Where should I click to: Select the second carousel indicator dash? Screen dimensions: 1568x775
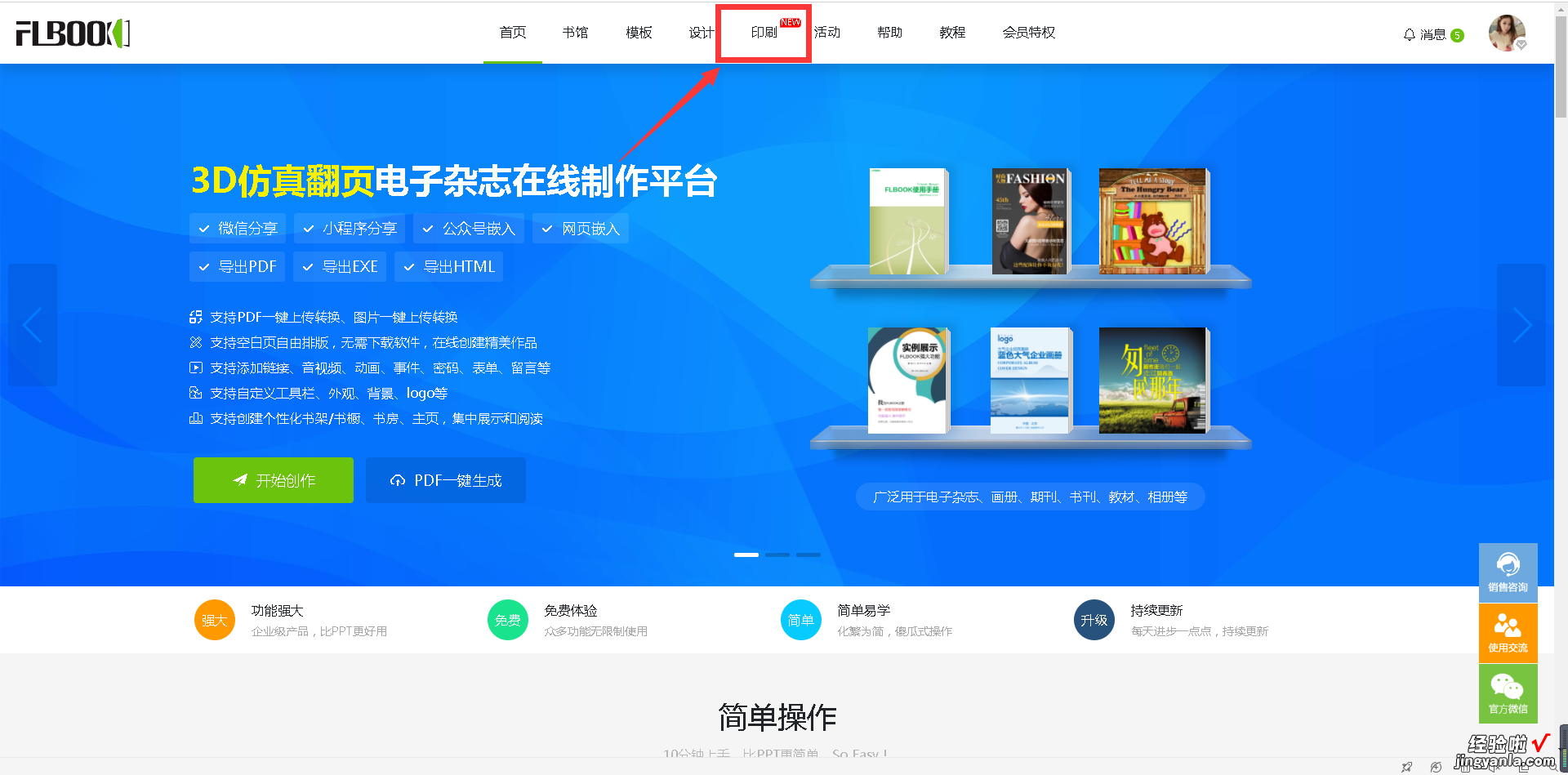coord(777,555)
